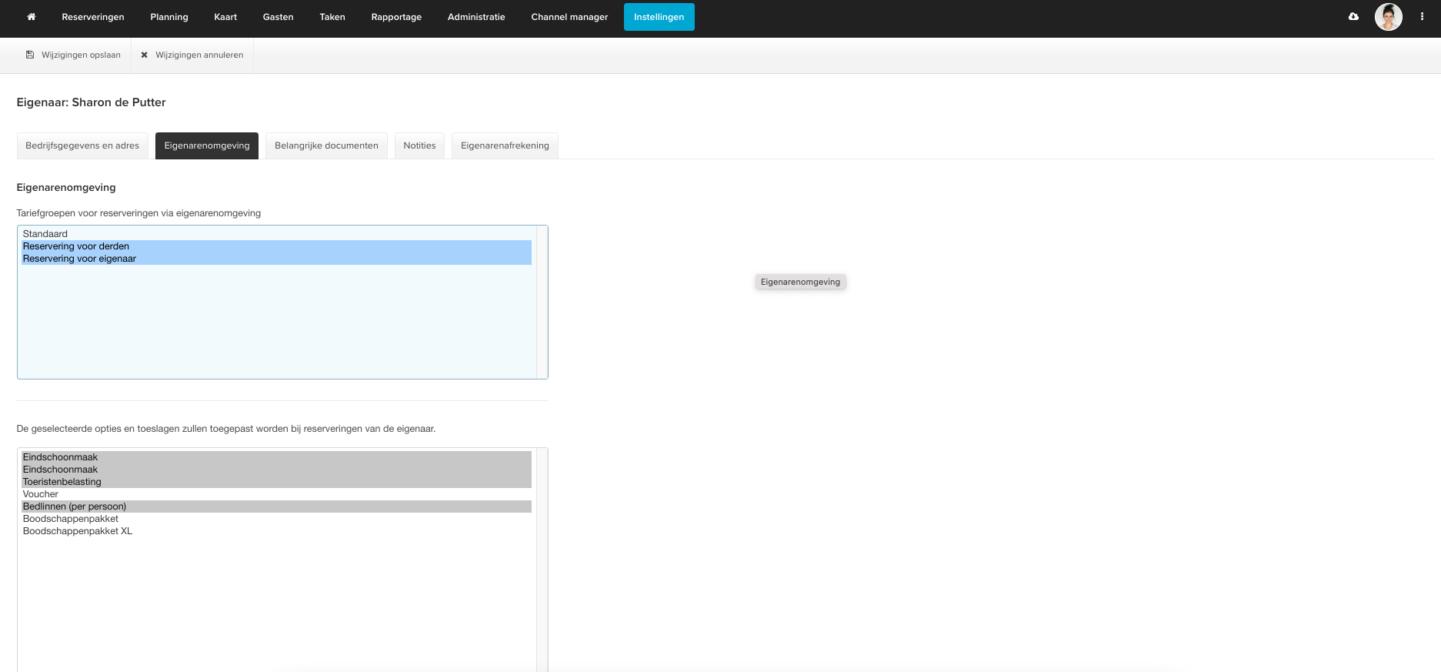The height and width of the screenshot is (672, 1441).
Task: Open the Channel manager menu
Action: 569,17
